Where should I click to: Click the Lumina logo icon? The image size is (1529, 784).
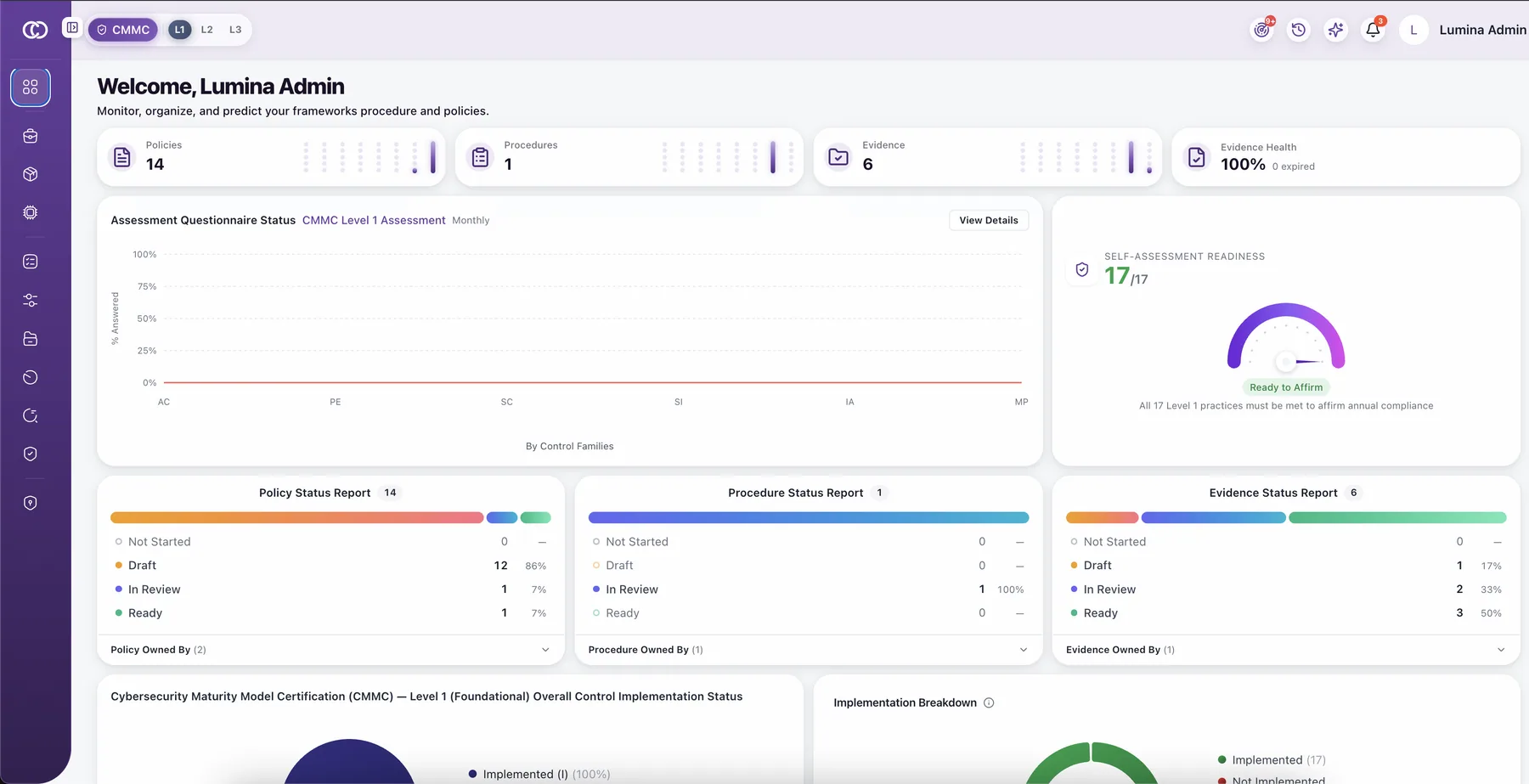tap(35, 30)
